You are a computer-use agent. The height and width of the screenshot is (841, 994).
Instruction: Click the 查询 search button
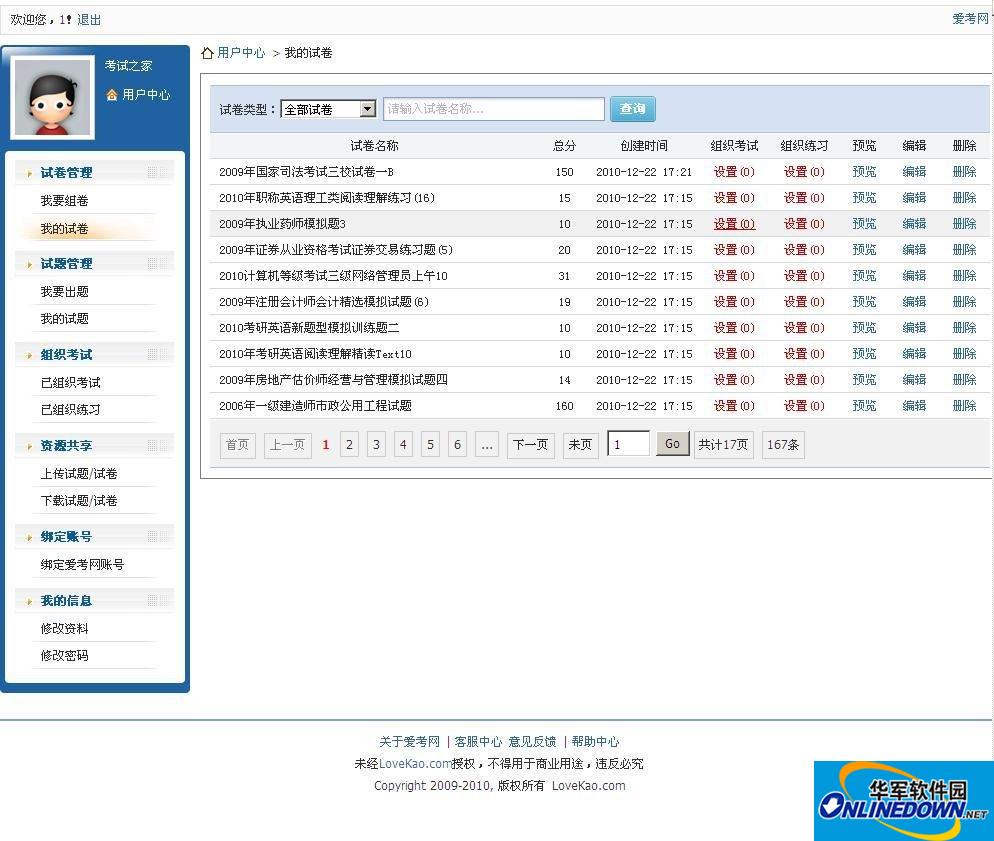(x=632, y=109)
